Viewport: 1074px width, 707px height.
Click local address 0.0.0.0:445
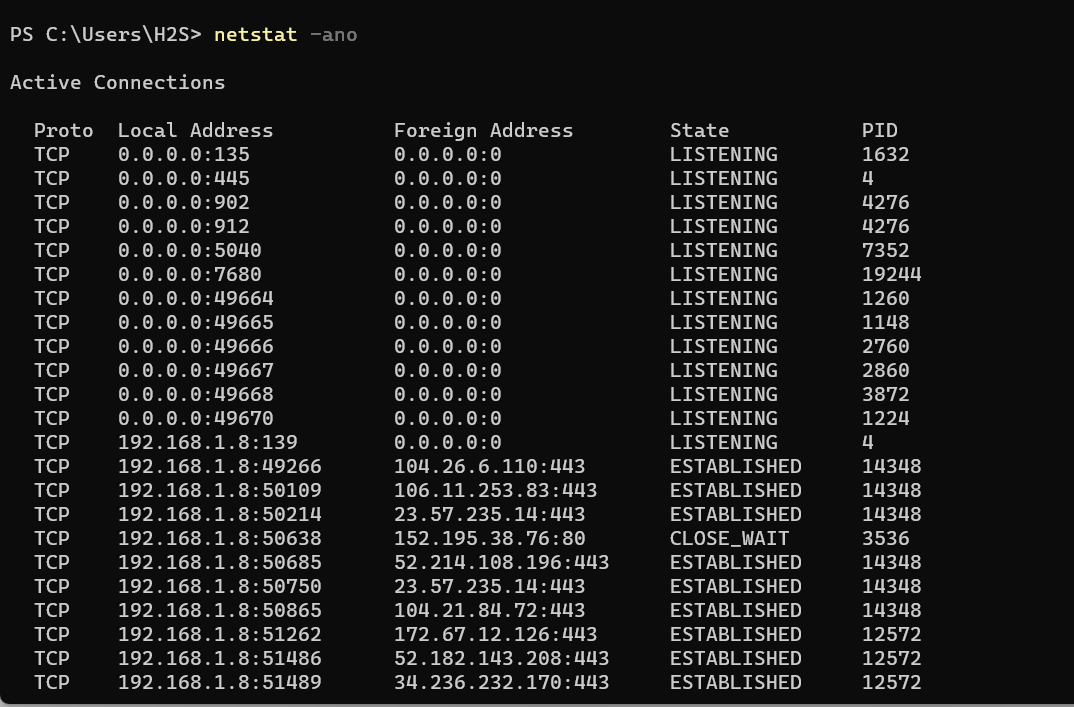(x=183, y=178)
